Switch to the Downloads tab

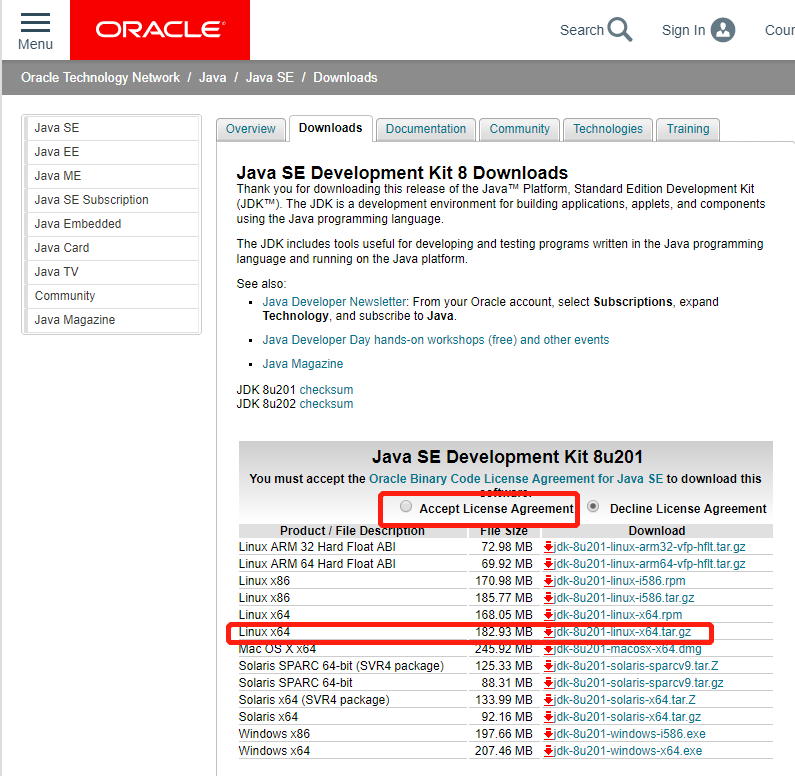point(331,128)
